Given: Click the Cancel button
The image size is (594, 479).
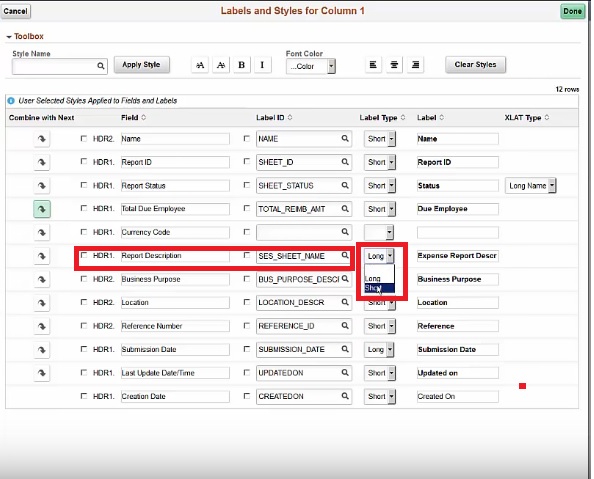Looking at the screenshot, I should [16, 11].
